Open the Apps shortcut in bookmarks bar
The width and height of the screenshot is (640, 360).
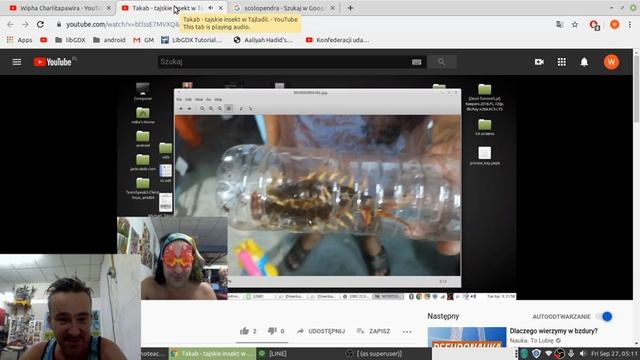click(x=19, y=40)
